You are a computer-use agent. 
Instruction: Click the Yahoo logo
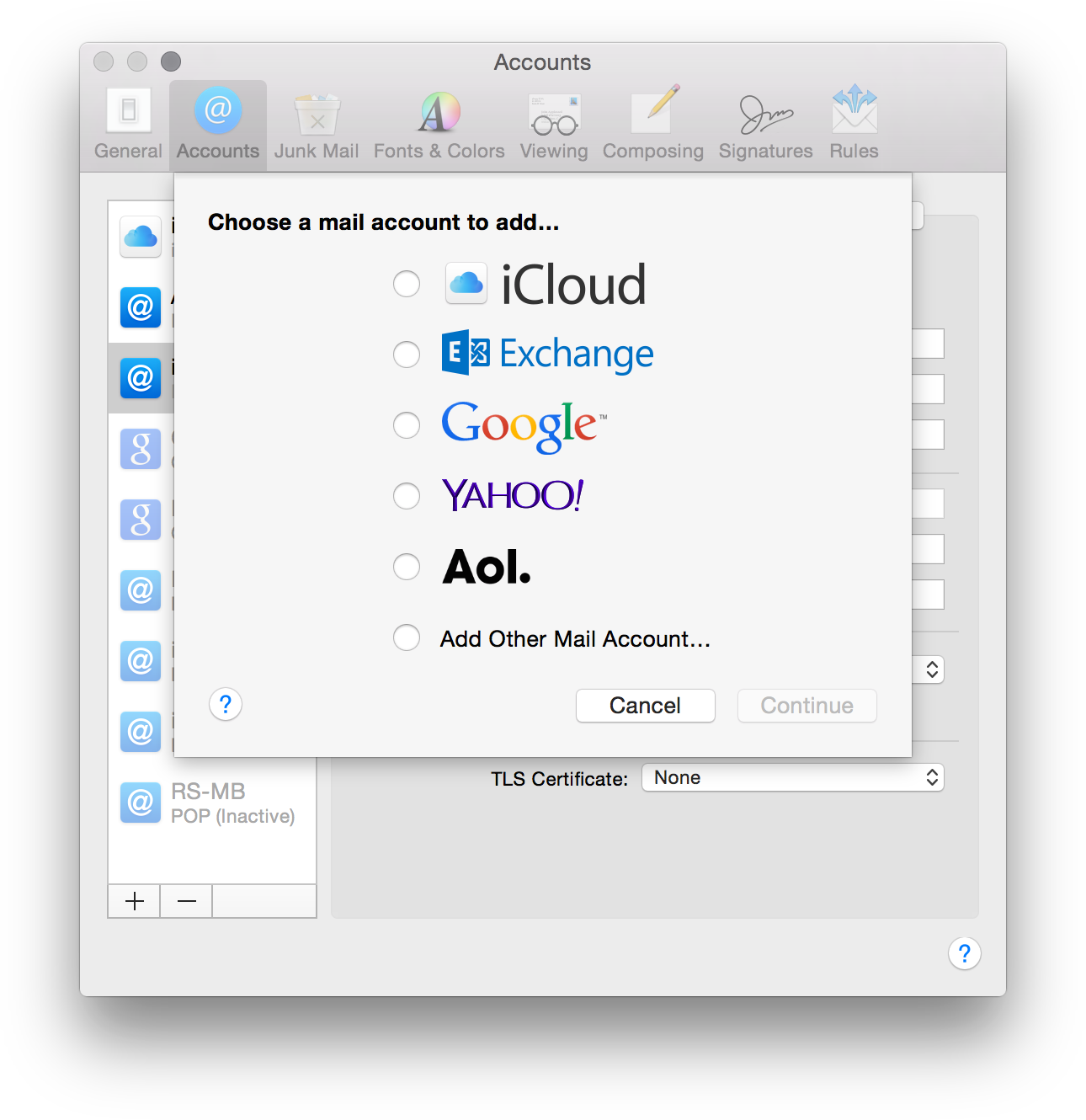click(x=513, y=495)
